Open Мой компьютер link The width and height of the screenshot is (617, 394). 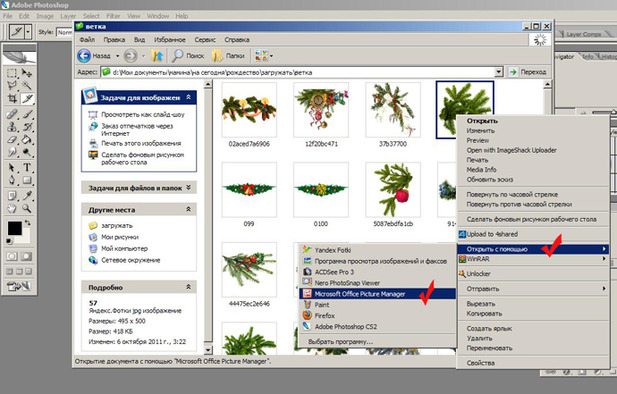125,248
